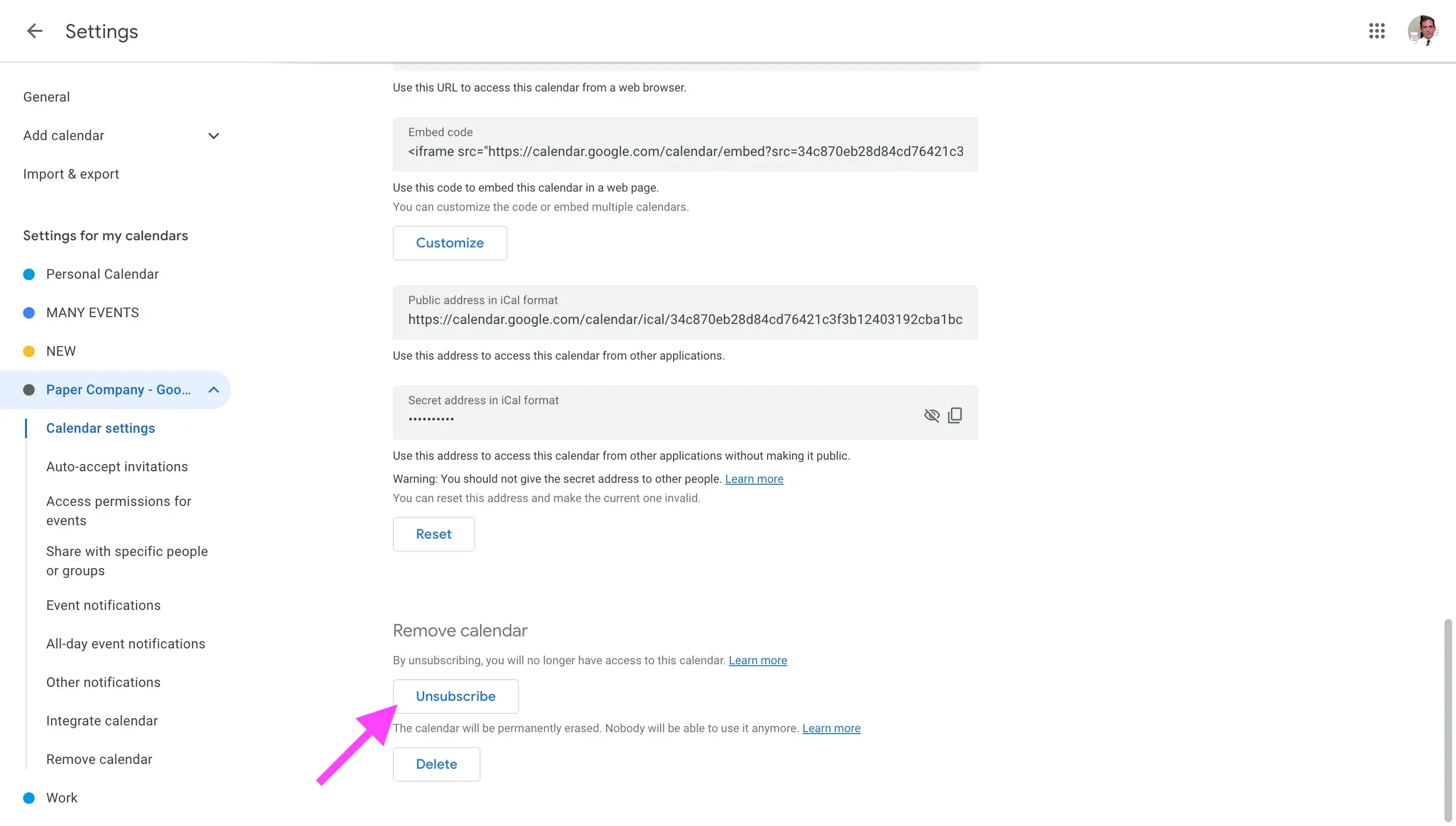1456x826 pixels.
Task: Collapse the Paper Company calendar settings
Action: tap(213, 390)
